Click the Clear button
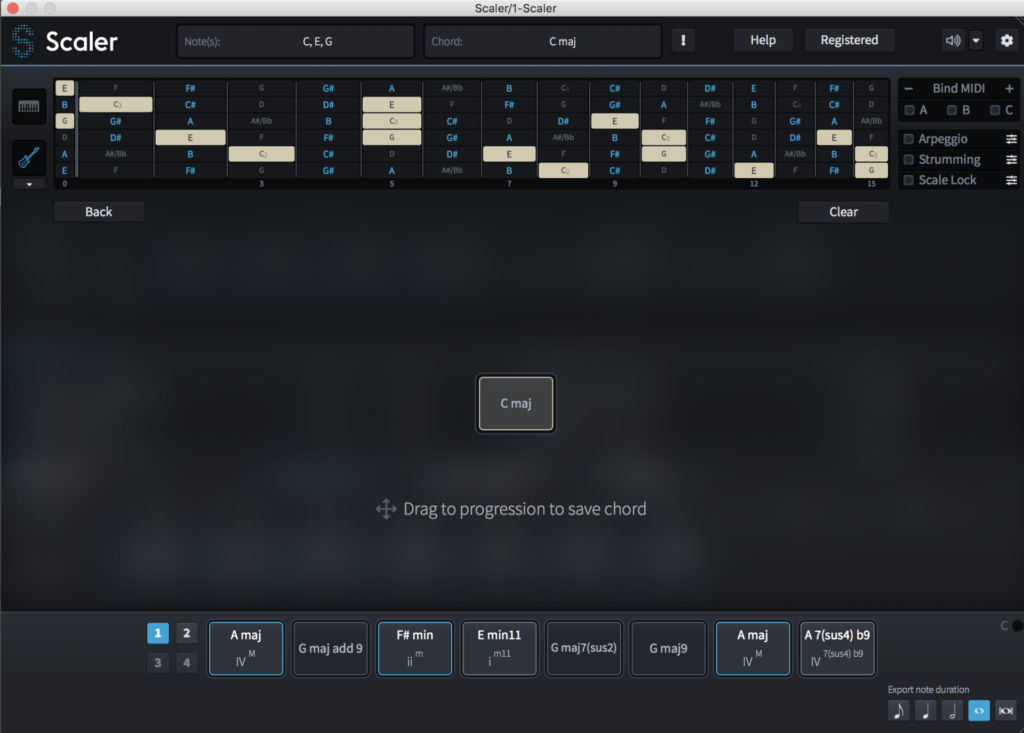1024x733 pixels. pyautogui.click(x=843, y=212)
